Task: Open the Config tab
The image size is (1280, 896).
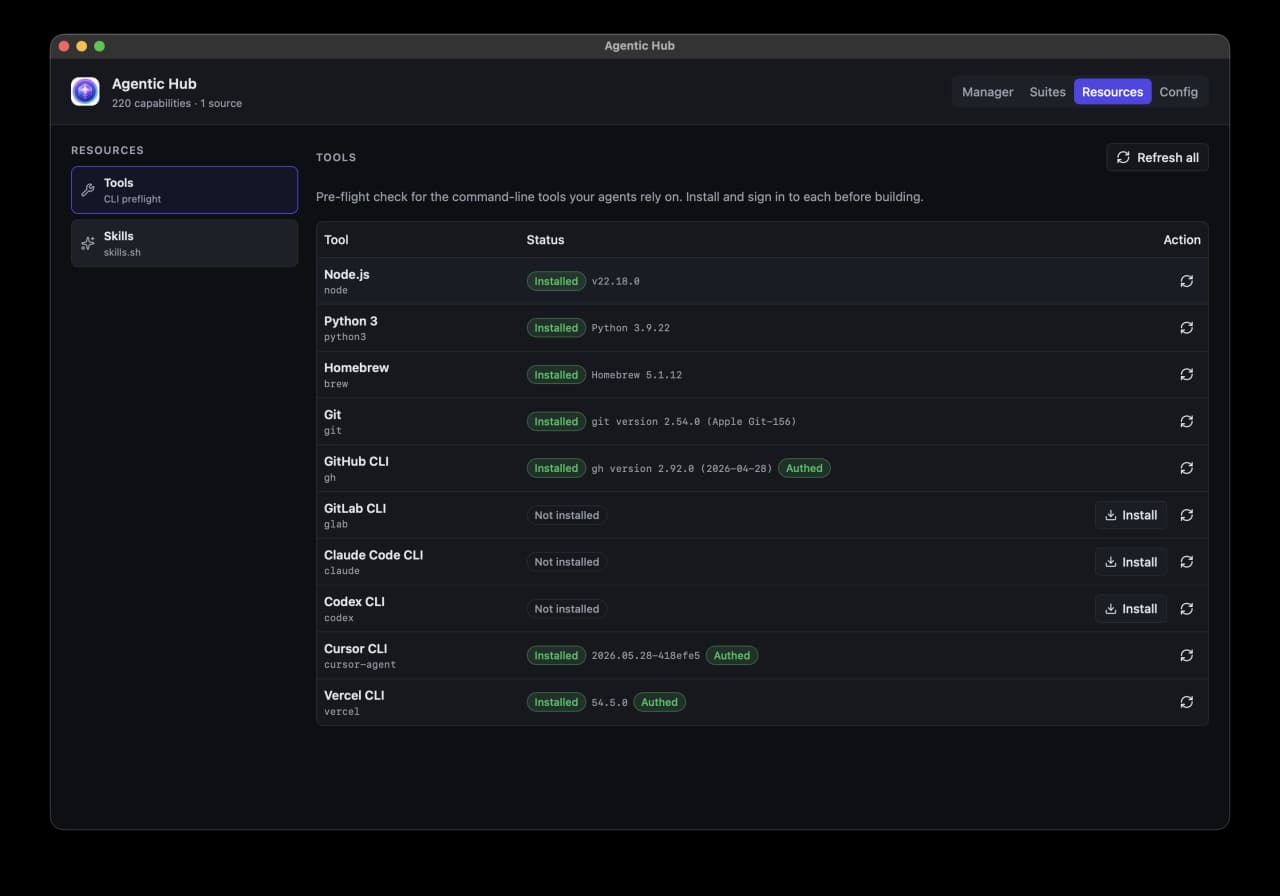Action: point(1179,92)
